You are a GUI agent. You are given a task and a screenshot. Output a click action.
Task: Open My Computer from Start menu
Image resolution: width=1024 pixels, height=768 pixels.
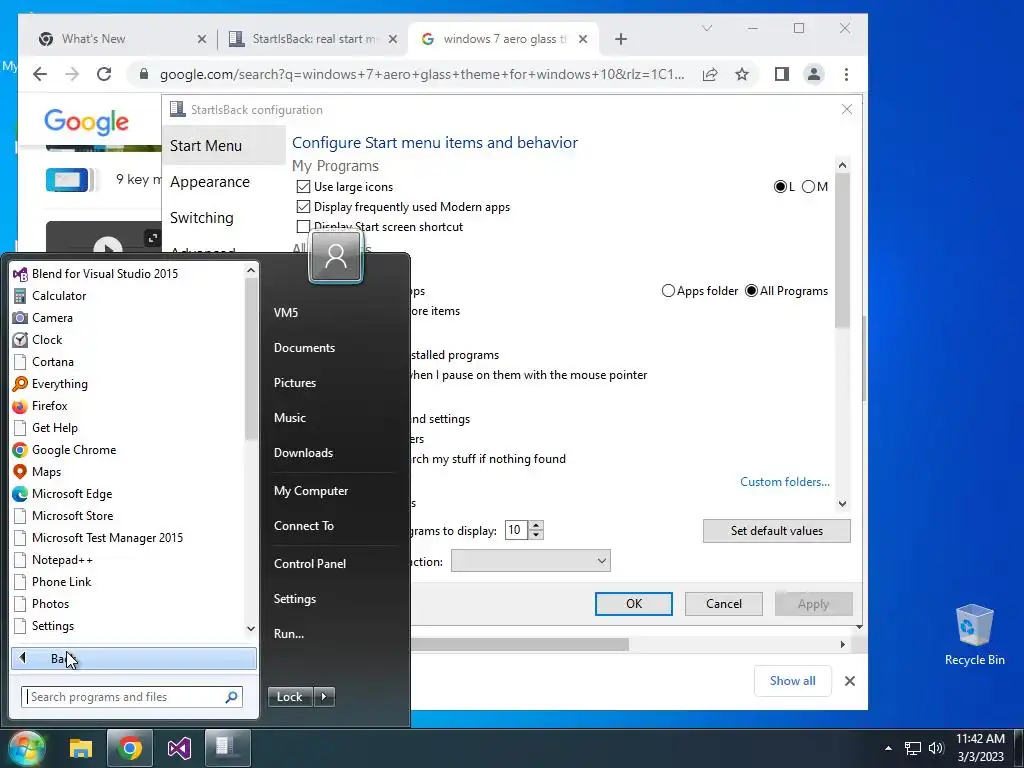[311, 491]
